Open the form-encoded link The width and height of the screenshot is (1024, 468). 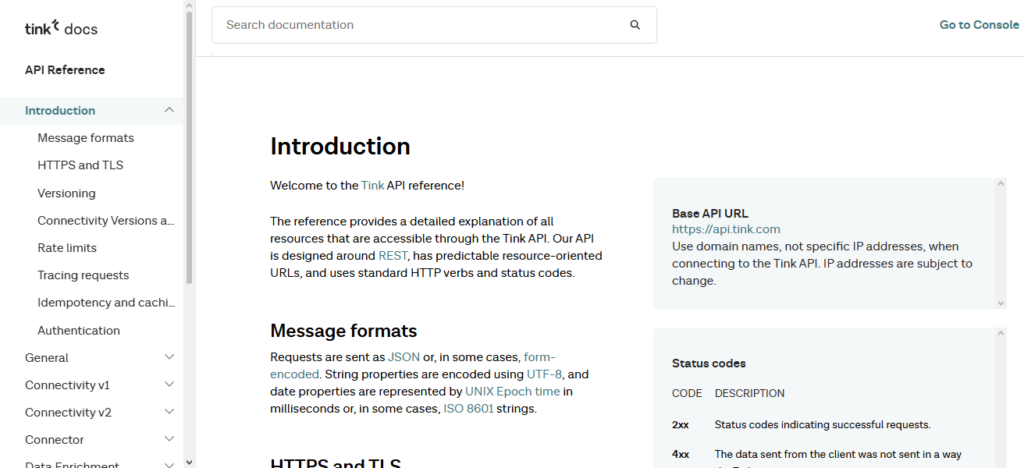(539, 357)
